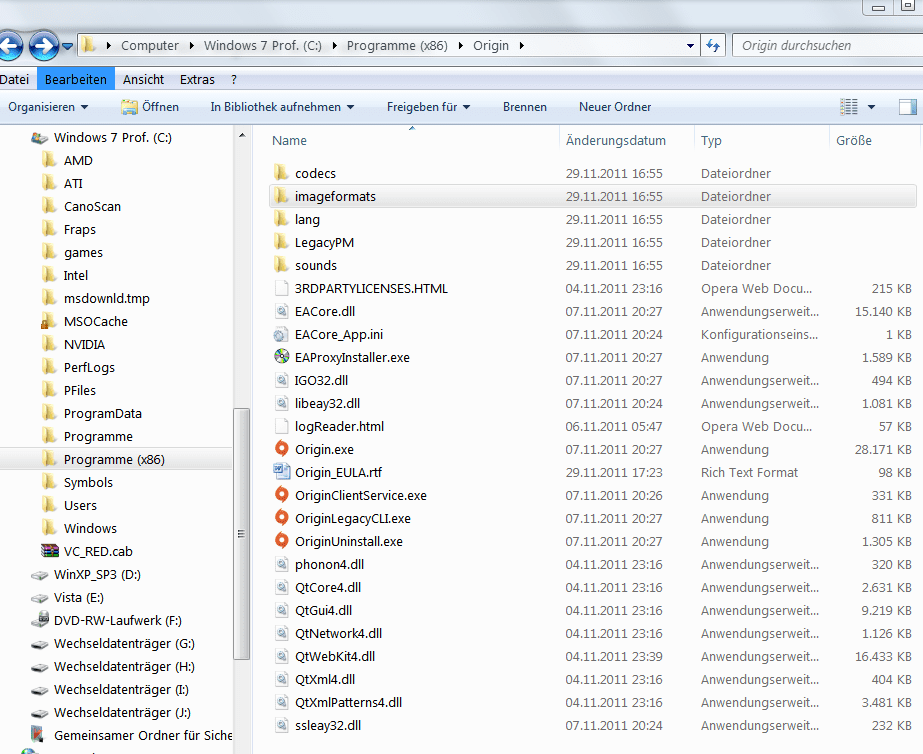Open the In Bibliothek aufnehmen dropdown
The height and width of the screenshot is (754, 923).
pyautogui.click(x=282, y=107)
